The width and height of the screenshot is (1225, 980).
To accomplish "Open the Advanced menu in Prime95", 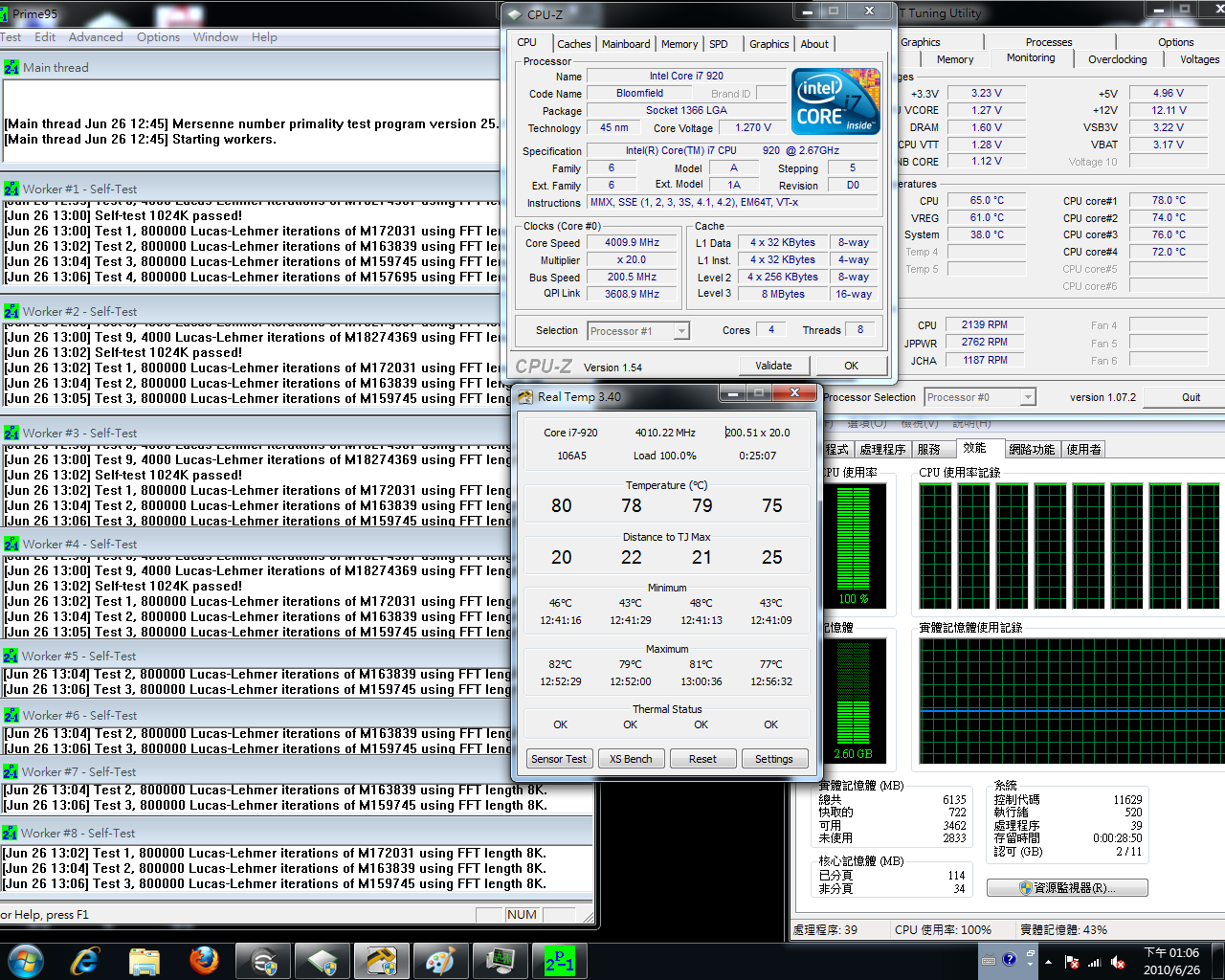I will pyautogui.click(x=96, y=37).
